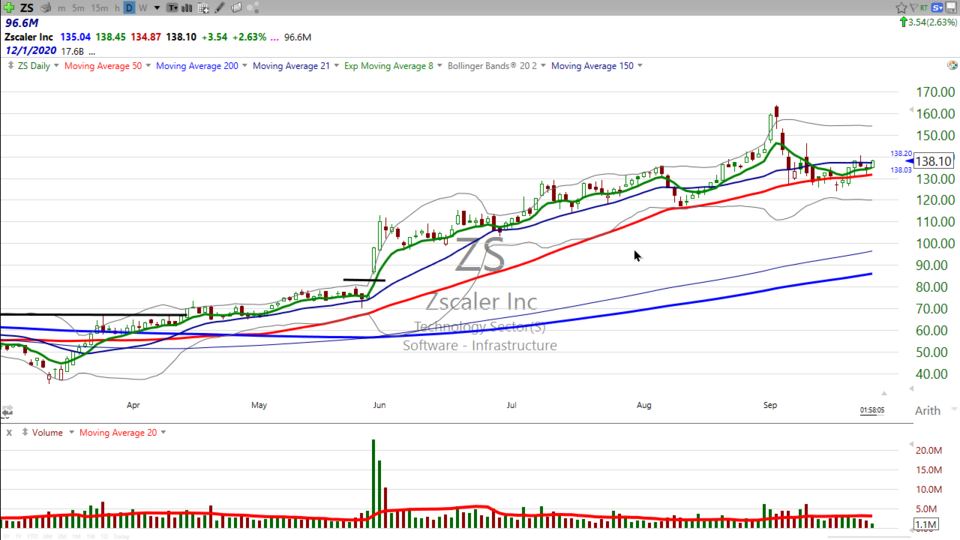Click the RT real-time indicator
Image resolution: width=960 pixels, height=540 pixels.
click(924, 8)
